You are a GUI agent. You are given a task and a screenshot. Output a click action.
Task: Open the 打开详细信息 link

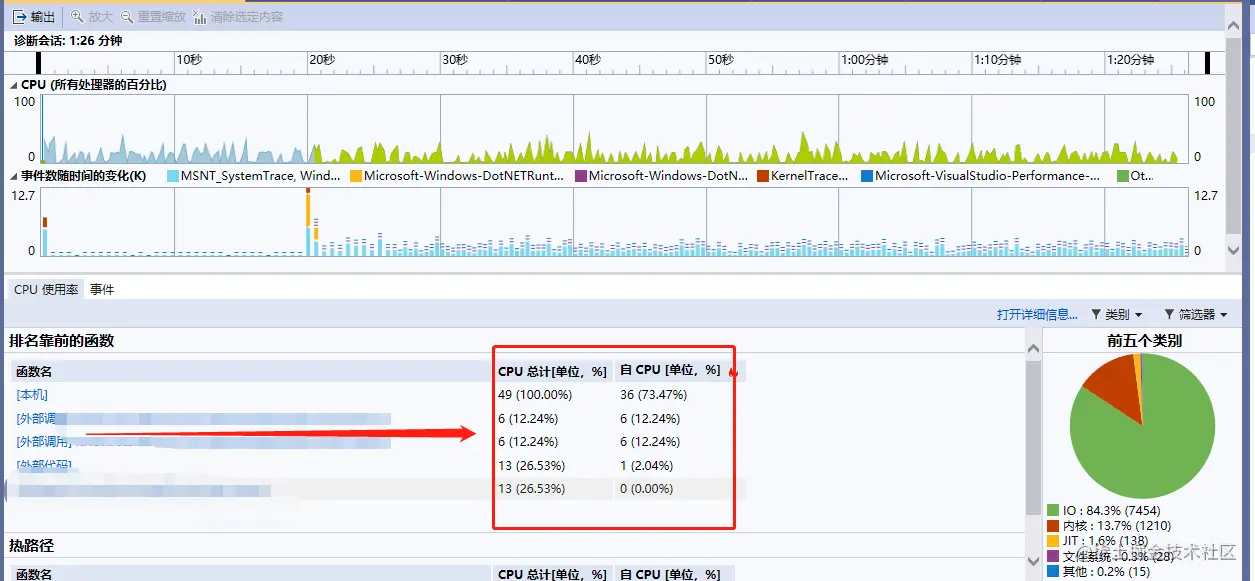coord(1037,314)
